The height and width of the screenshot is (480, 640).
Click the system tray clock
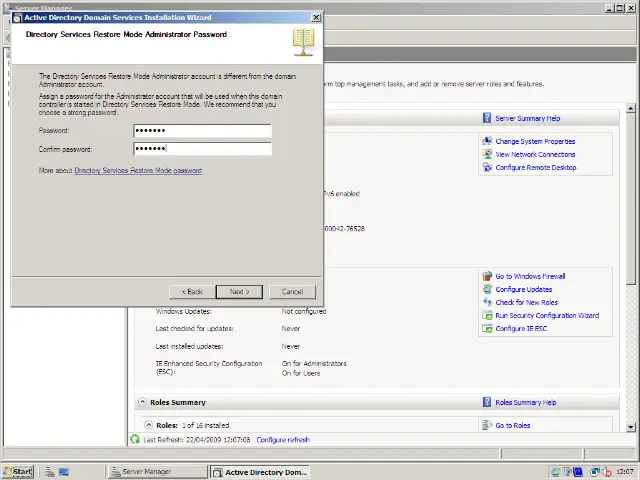pyautogui.click(x=625, y=472)
